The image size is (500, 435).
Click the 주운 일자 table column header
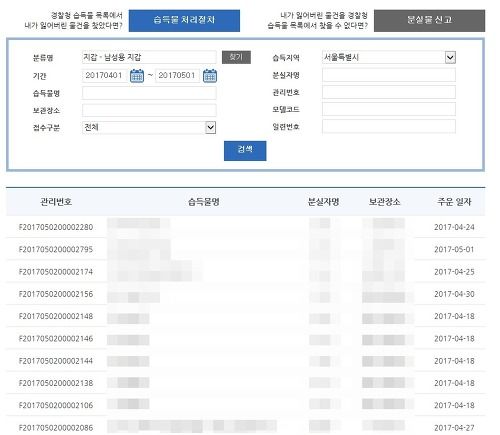pos(454,202)
